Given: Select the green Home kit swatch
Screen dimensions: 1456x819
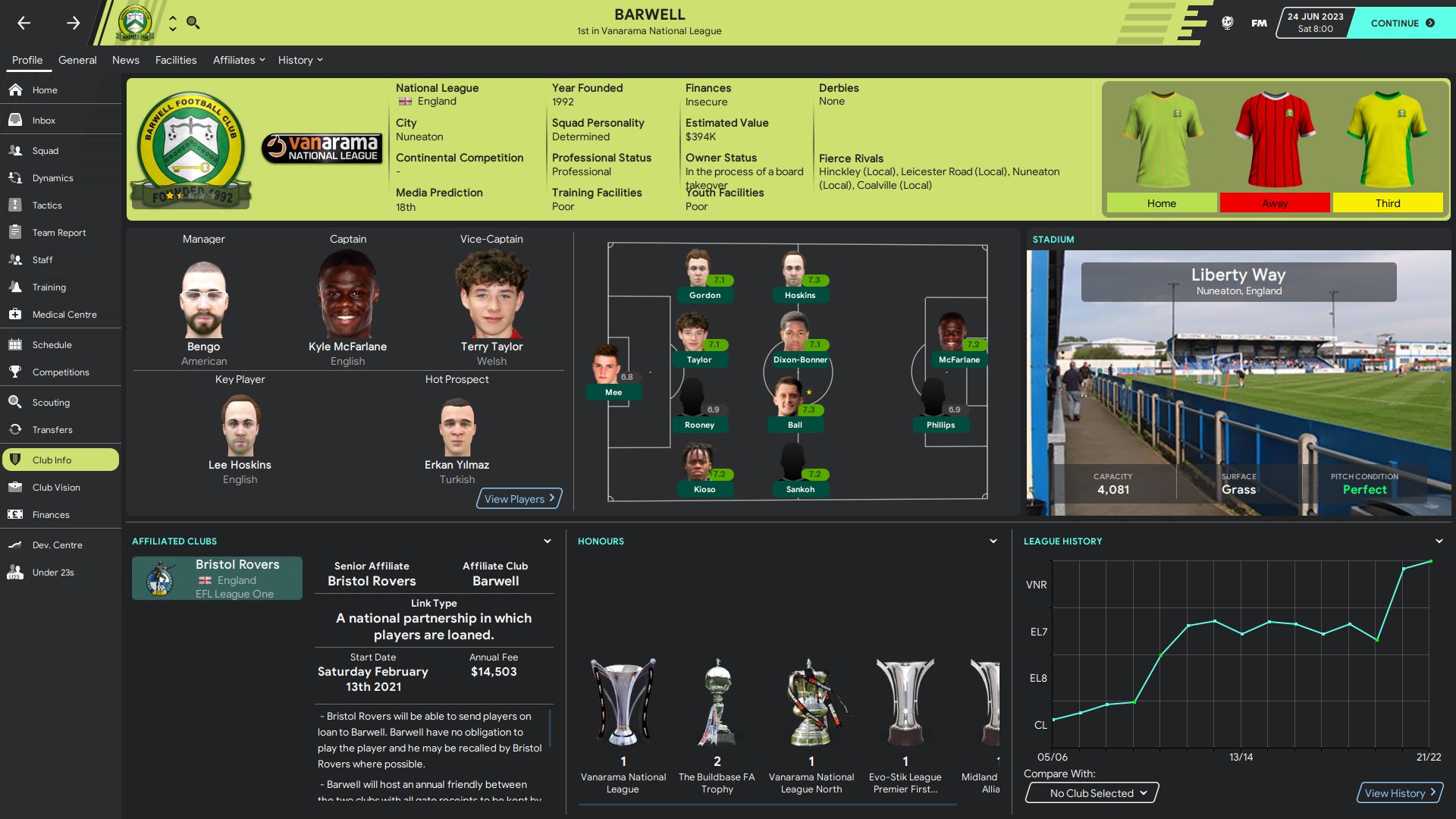Looking at the screenshot, I should point(1162,203).
